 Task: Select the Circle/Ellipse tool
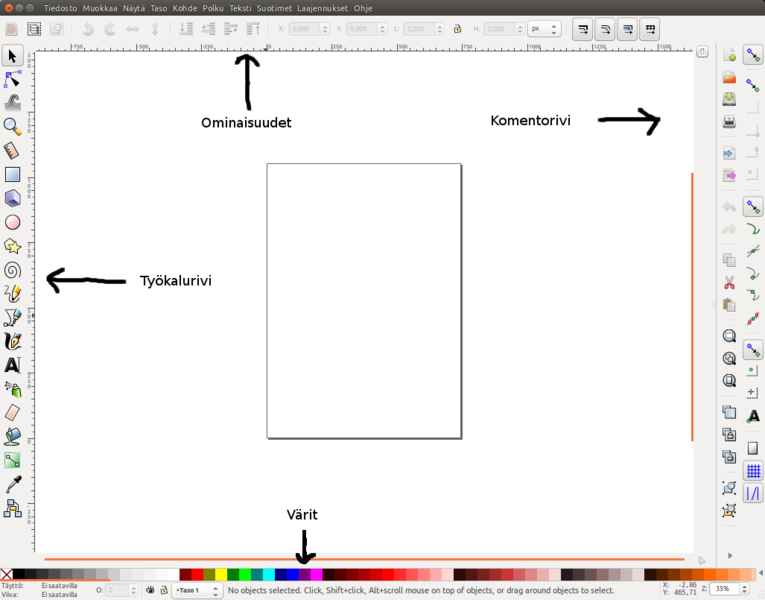pyautogui.click(x=12, y=222)
